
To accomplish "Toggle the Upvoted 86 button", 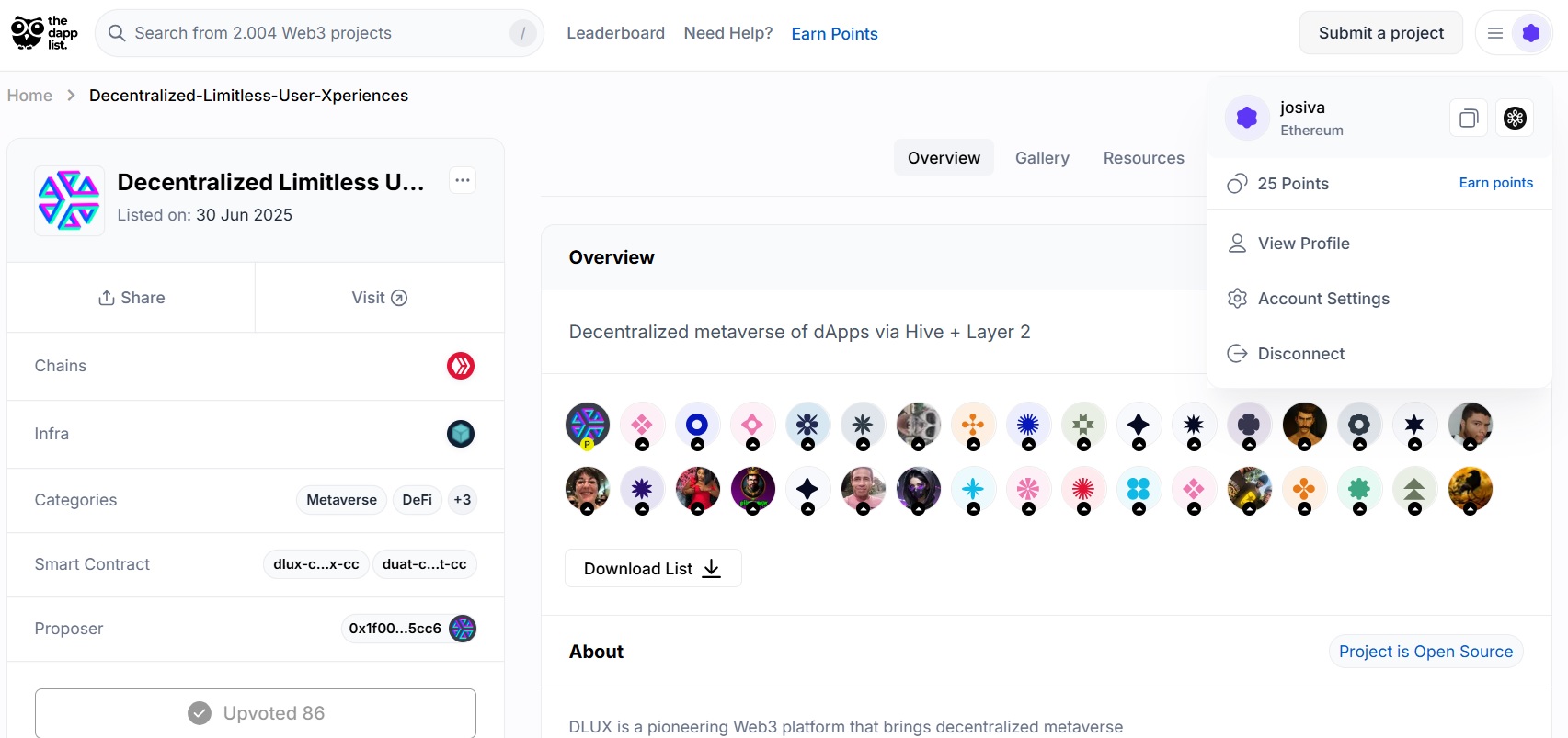I will click(x=256, y=713).
